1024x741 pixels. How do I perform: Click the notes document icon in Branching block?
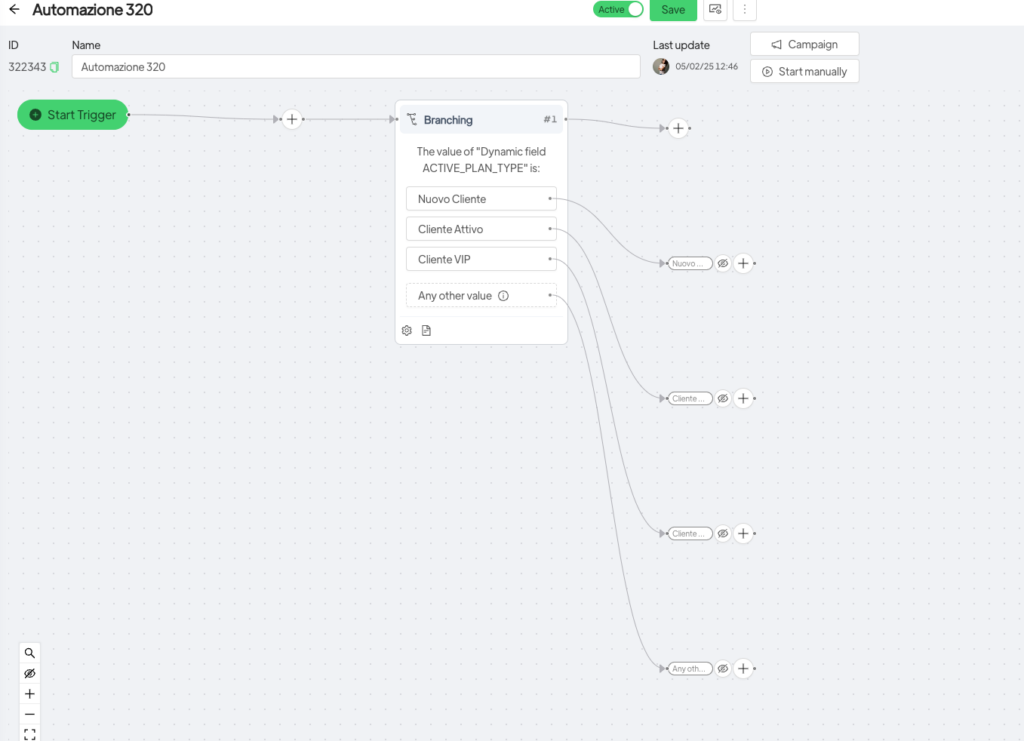426,330
